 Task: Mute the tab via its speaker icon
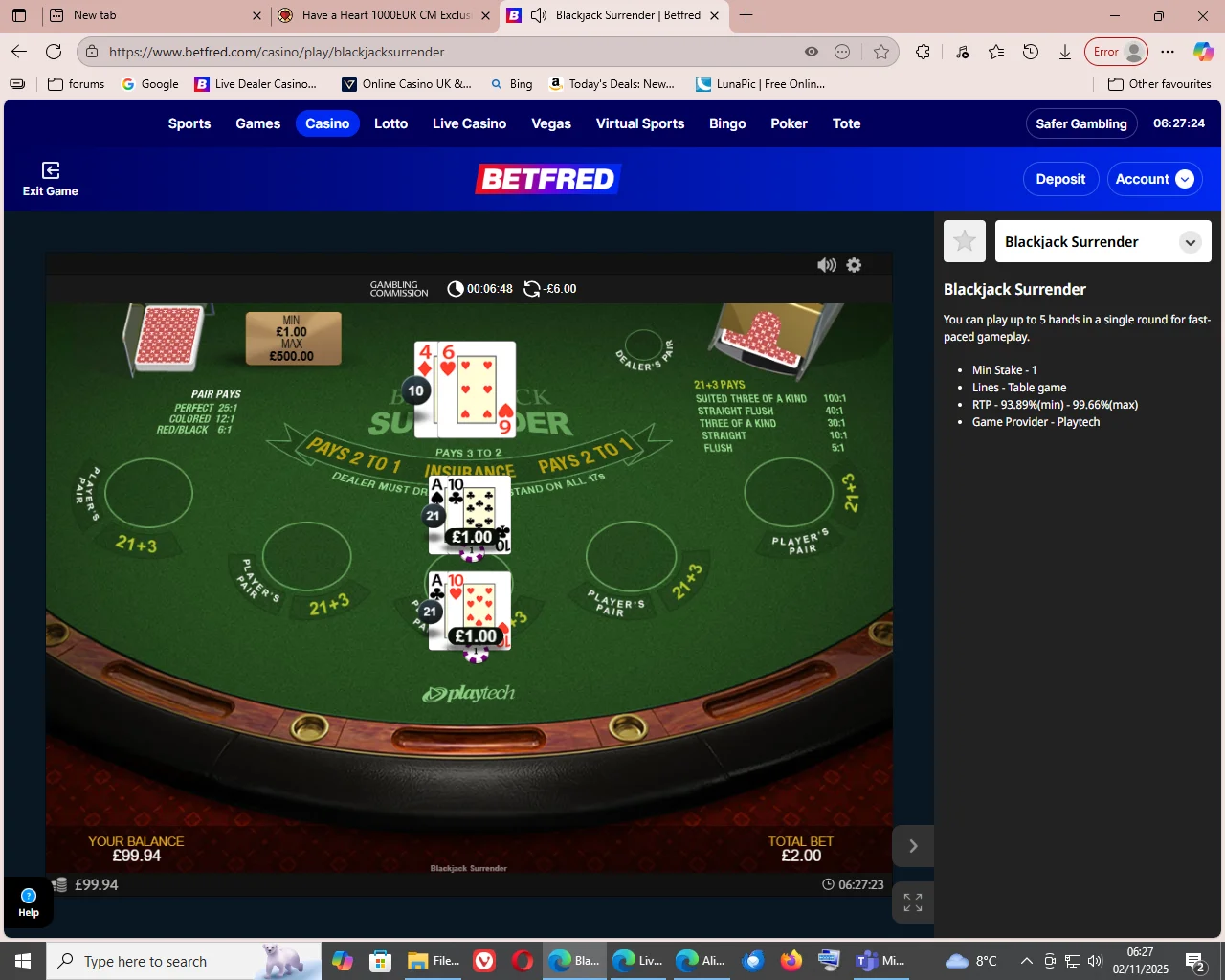pos(539,15)
